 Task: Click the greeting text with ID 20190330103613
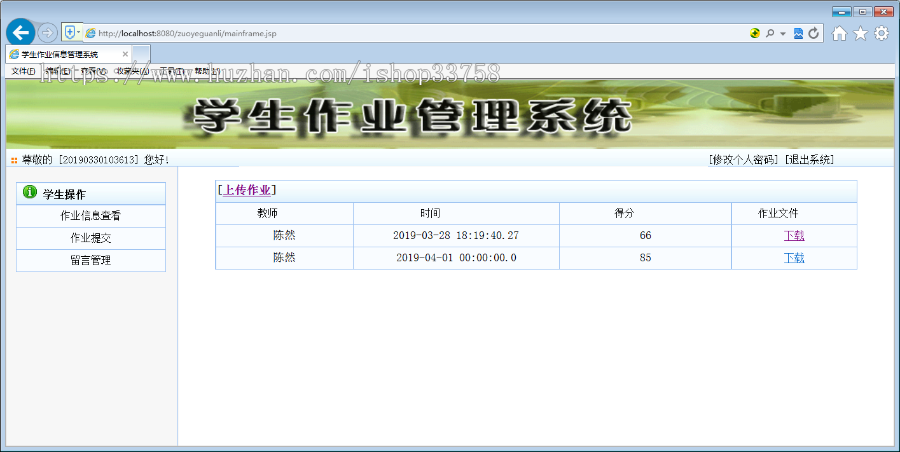95,160
